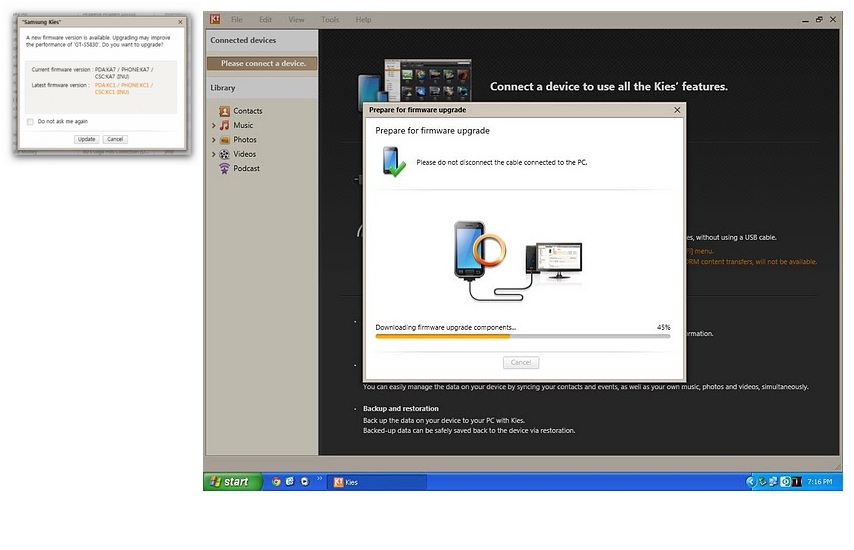Open the Edit menu
This screenshot has width=854, height=550.
tap(265, 20)
